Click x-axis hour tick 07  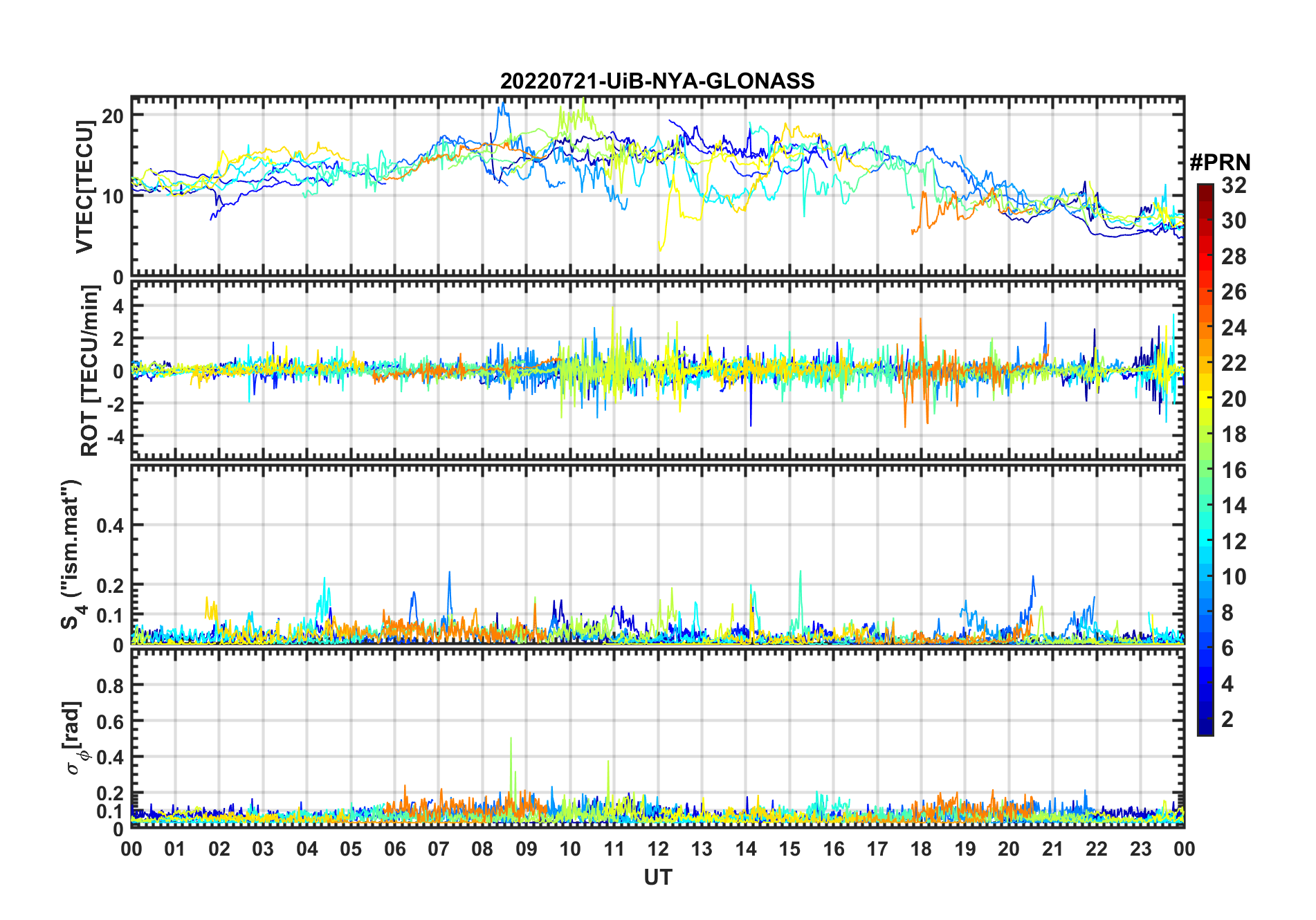(439, 849)
